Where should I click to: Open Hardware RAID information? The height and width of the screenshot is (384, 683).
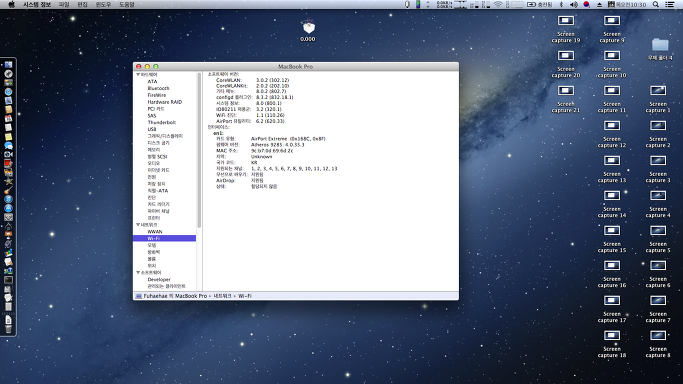(165, 102)
